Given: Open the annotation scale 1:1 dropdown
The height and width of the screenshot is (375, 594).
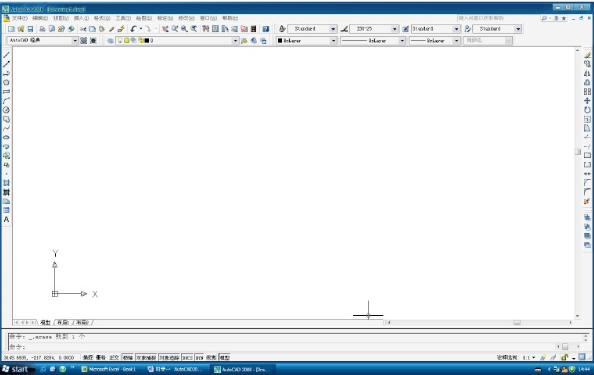Looking at the screenshot, I should click(529, 357).
